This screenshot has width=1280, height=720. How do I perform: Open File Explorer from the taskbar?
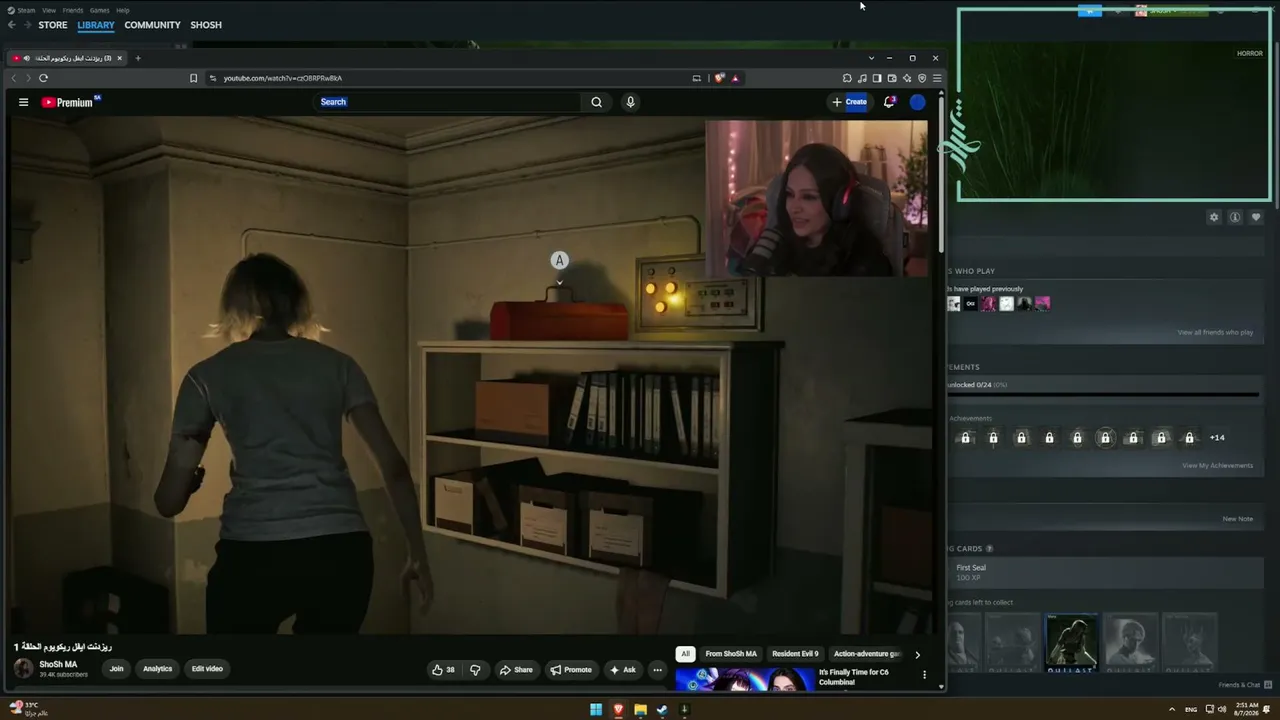click(640, 710)
